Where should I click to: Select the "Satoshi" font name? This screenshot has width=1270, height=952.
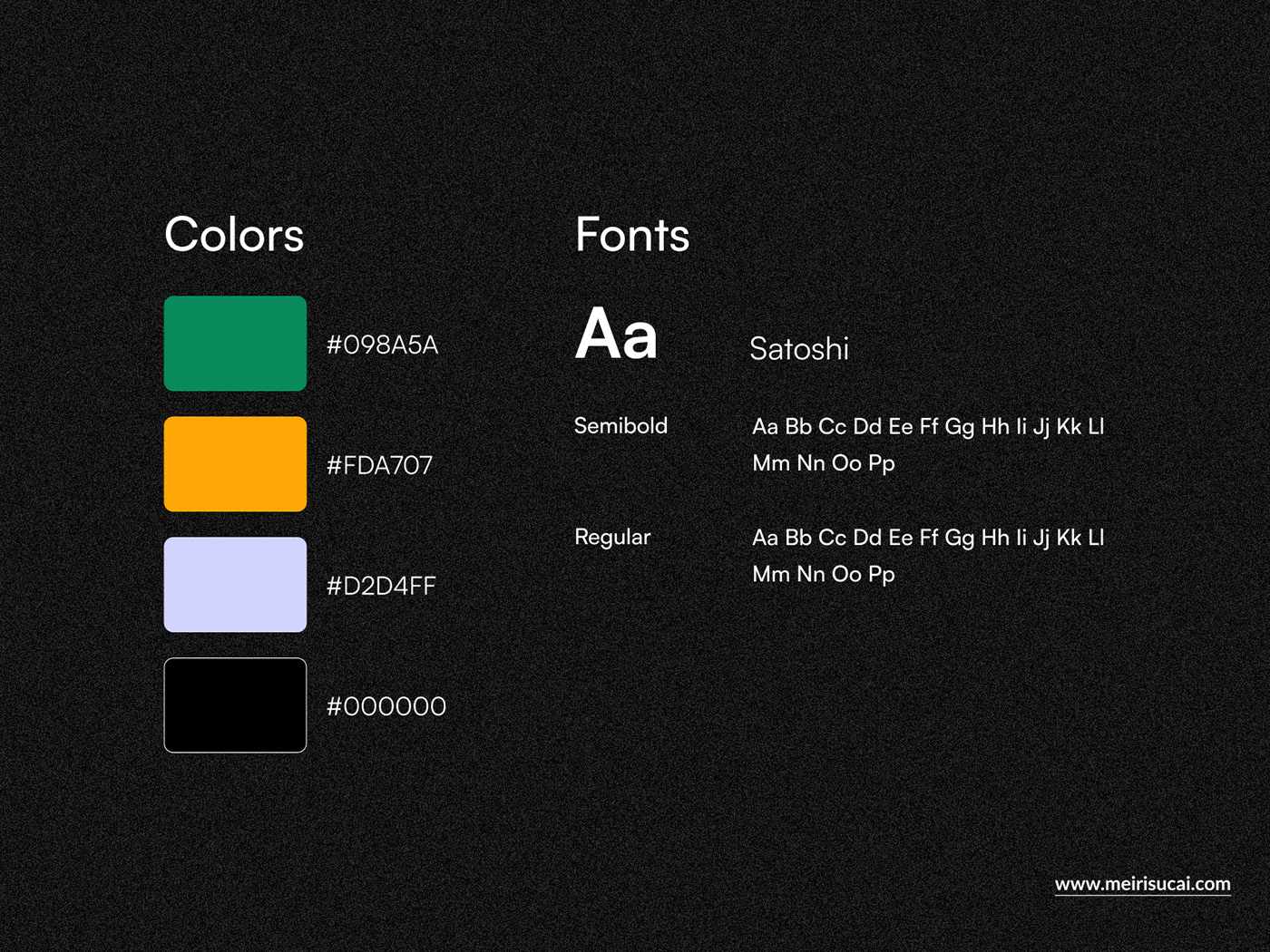coord(799,349)
